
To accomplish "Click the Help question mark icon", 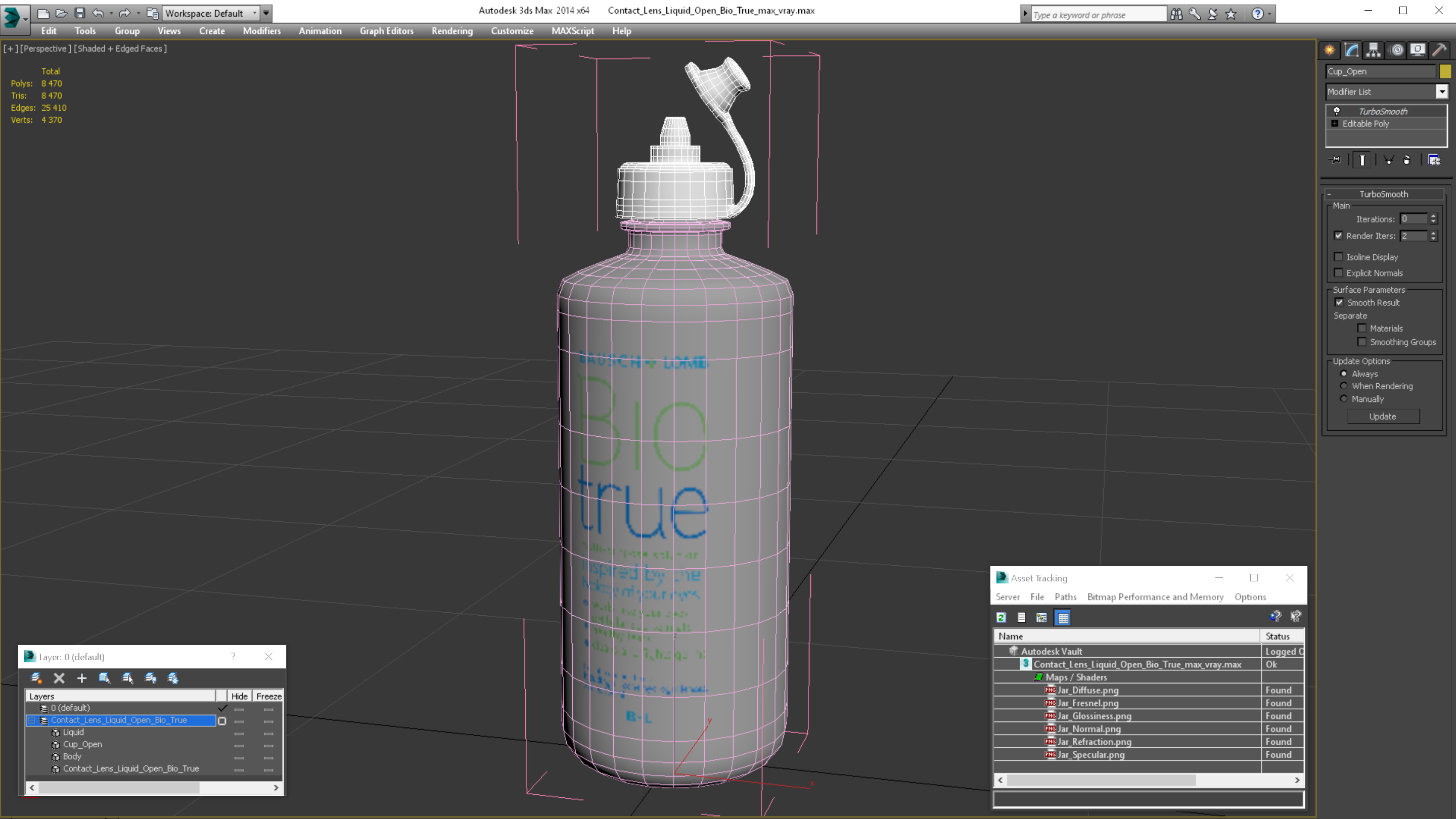I will (x=1257, y=14).
